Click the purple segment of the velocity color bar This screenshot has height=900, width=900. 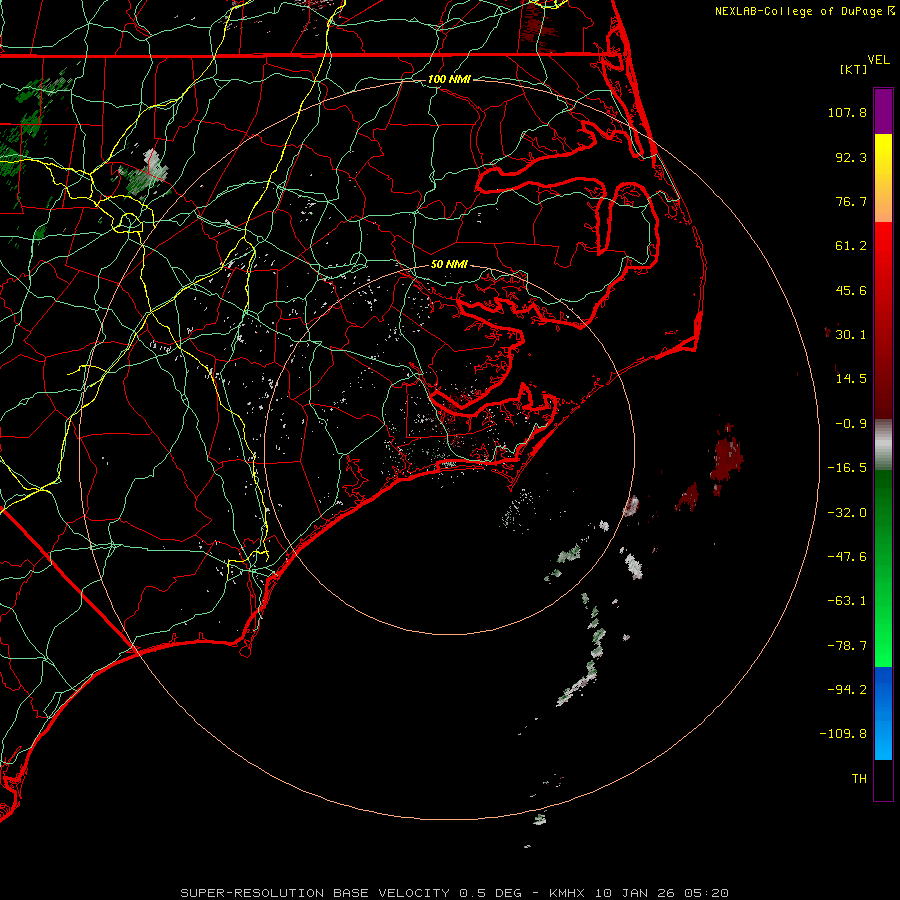coord(883,111)
